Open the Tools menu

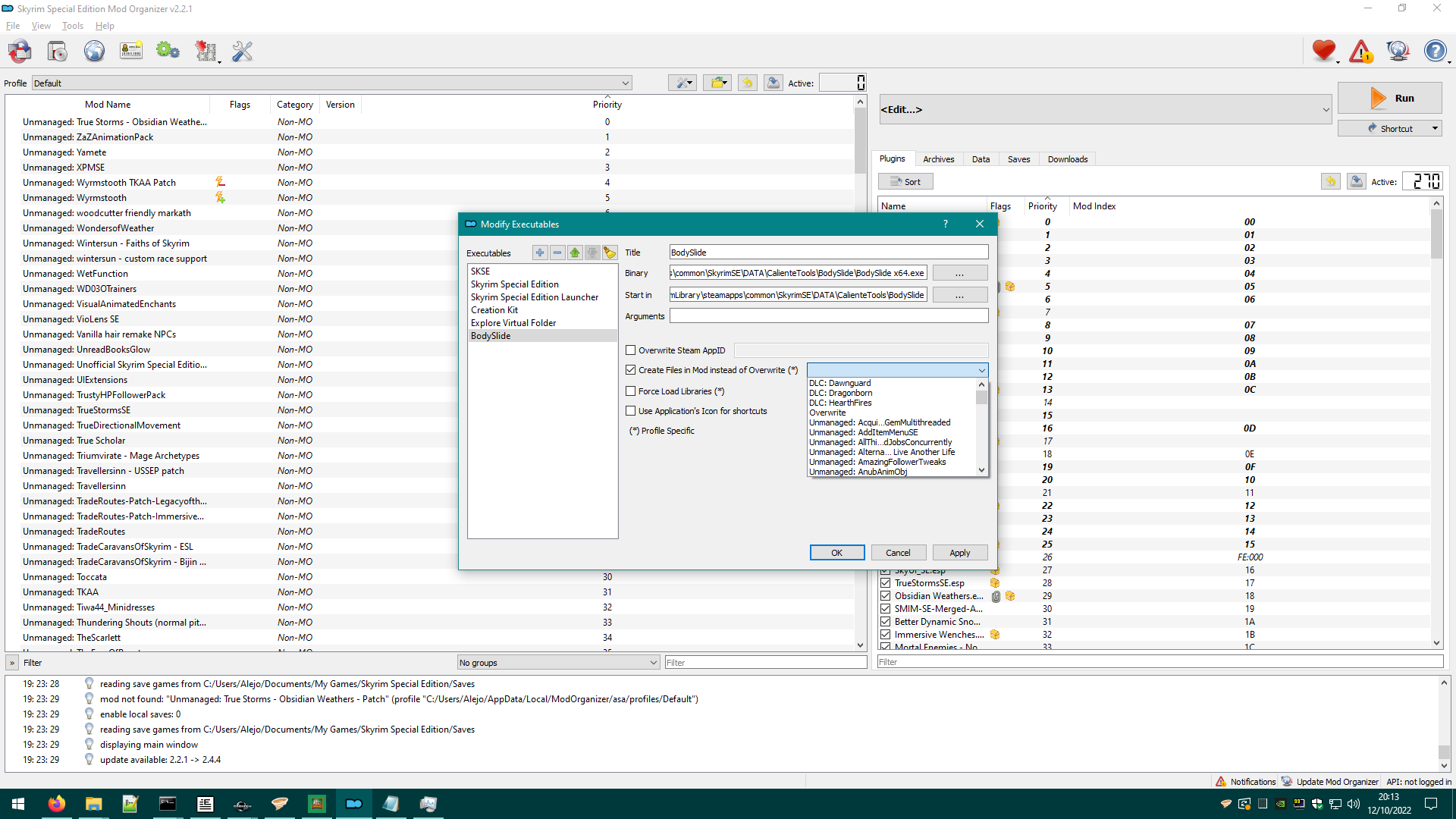pos(73,26)
